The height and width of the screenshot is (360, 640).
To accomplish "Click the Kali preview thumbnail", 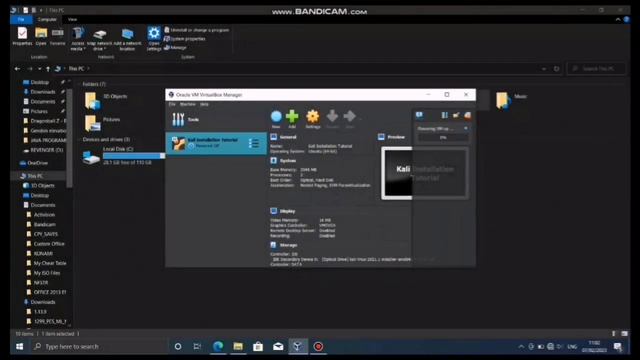I will click(x=424, y=173).
